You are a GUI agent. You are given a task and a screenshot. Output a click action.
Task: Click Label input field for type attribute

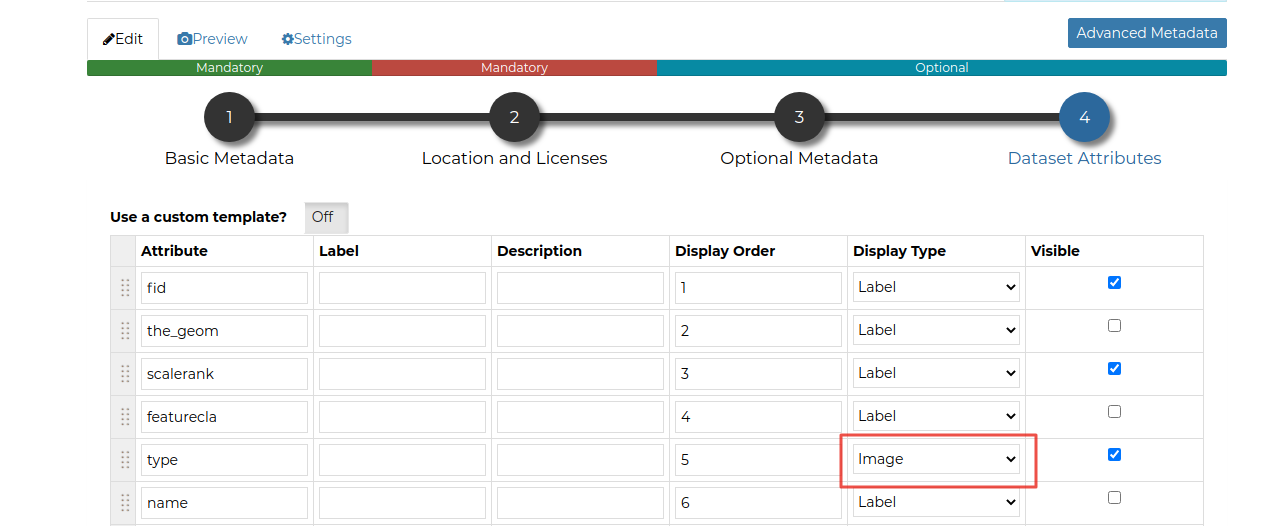402,460
